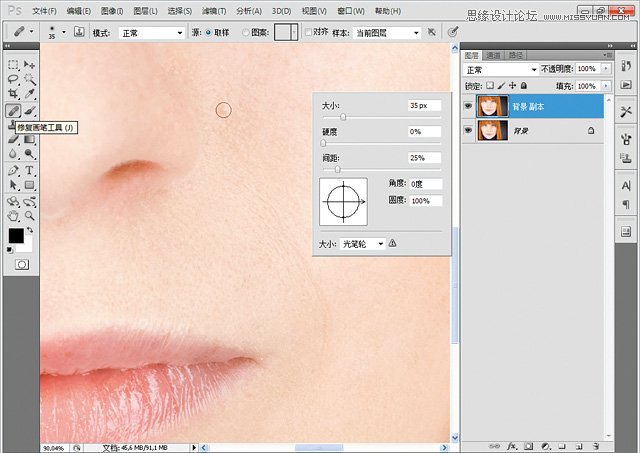The height and width of the screenshot is (453, 640).
Task: Select the Healing Brush tool
Action: [13, 111]
